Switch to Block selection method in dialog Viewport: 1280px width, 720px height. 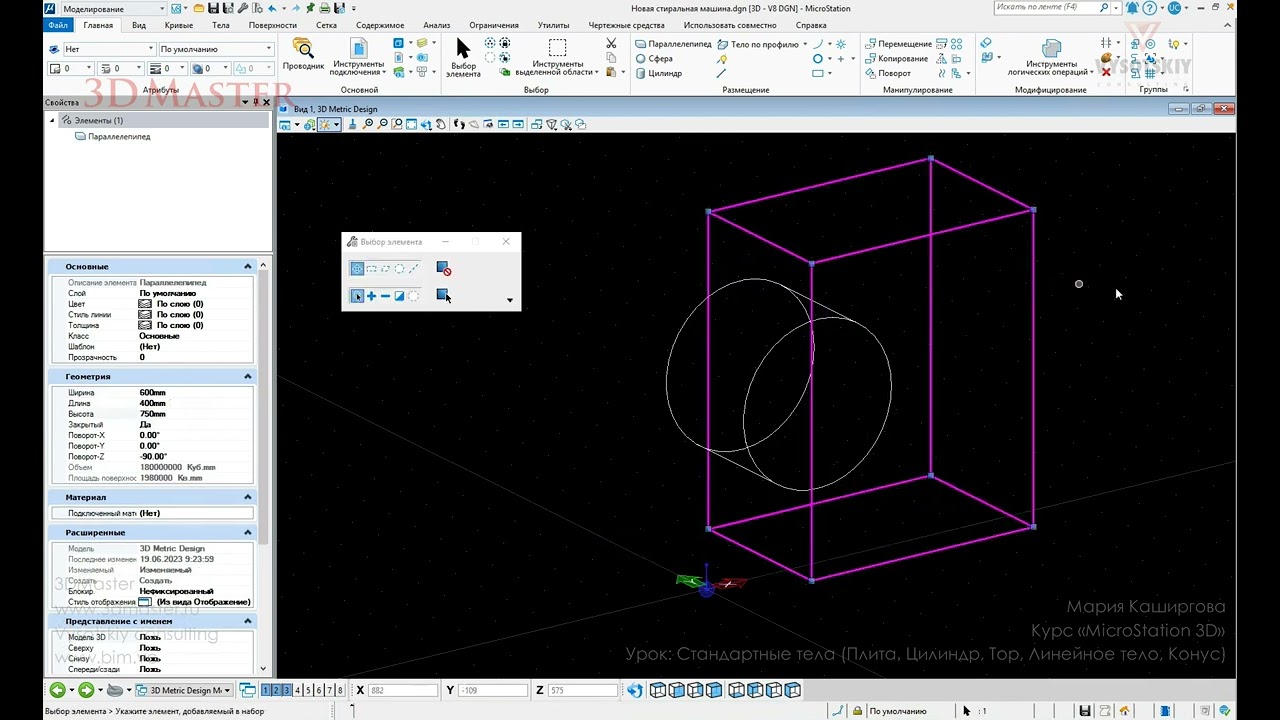click(371, 269)
